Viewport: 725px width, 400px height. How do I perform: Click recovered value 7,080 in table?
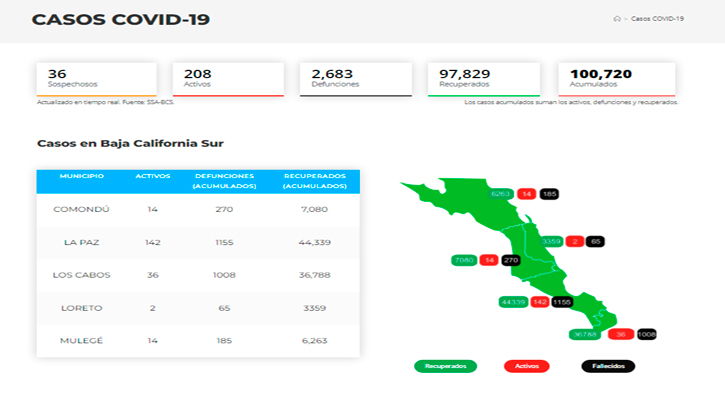point(314,209)
